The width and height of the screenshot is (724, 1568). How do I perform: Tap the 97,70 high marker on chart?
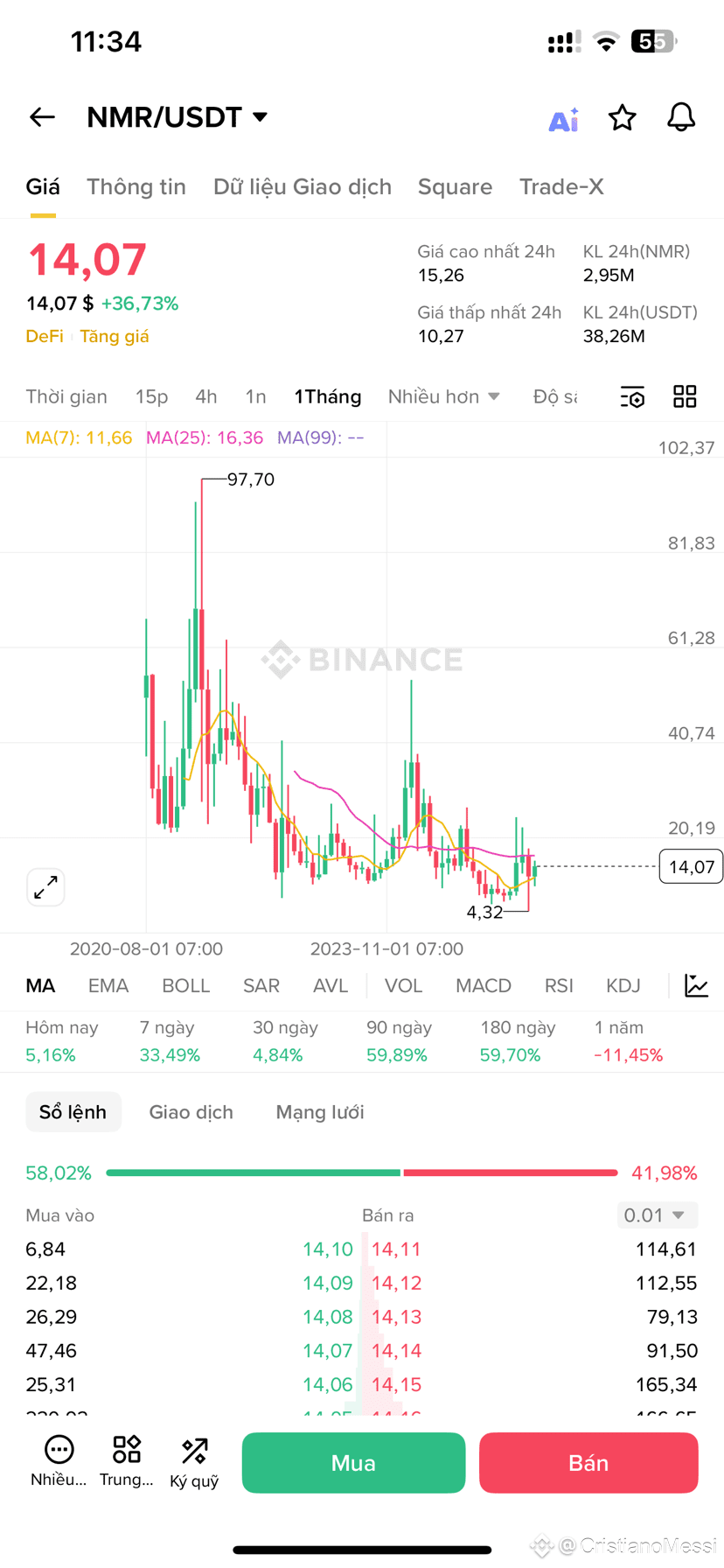(x=251, y=479)
